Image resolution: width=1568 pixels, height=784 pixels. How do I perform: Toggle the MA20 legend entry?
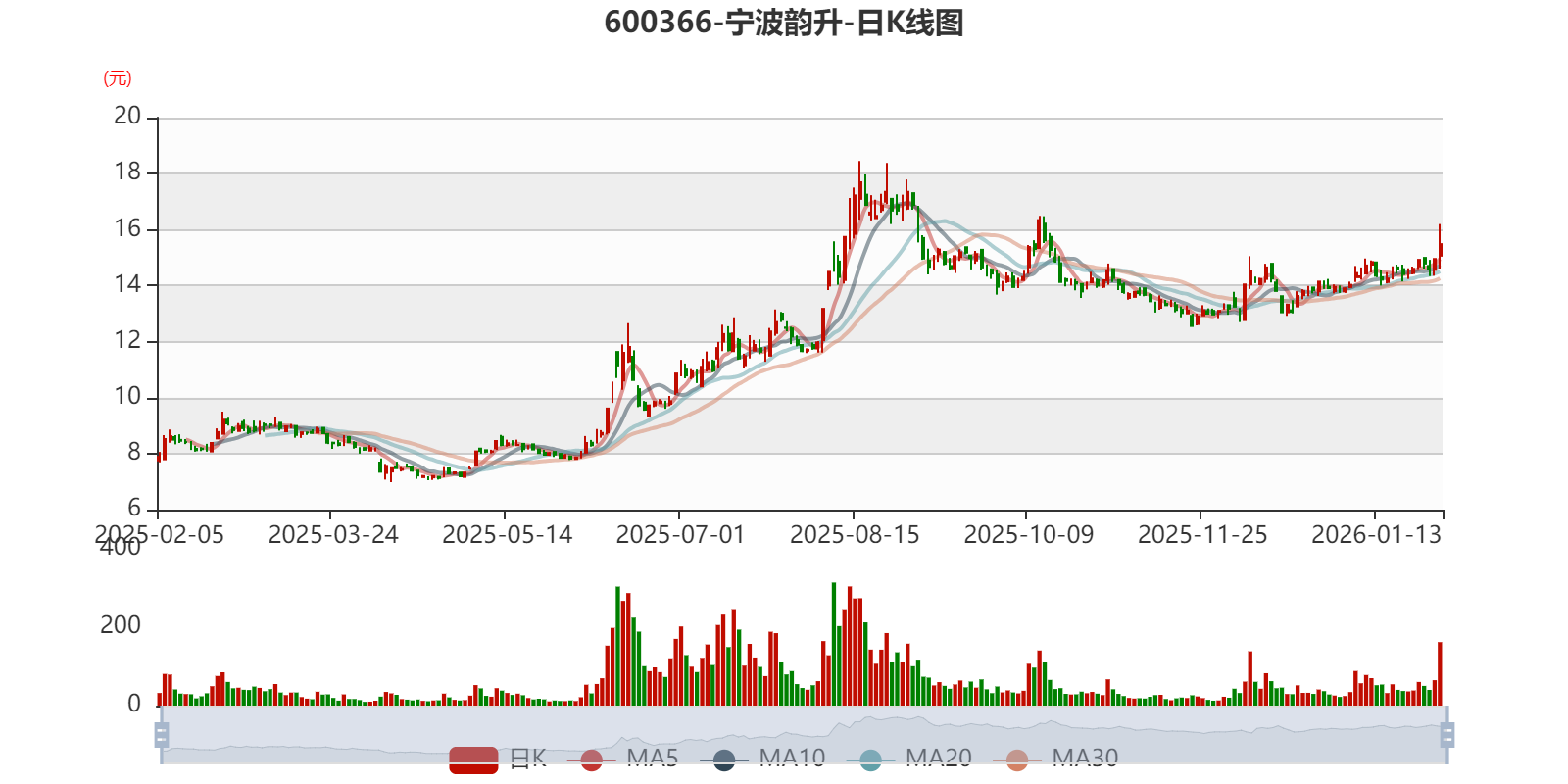click(909, 759)
